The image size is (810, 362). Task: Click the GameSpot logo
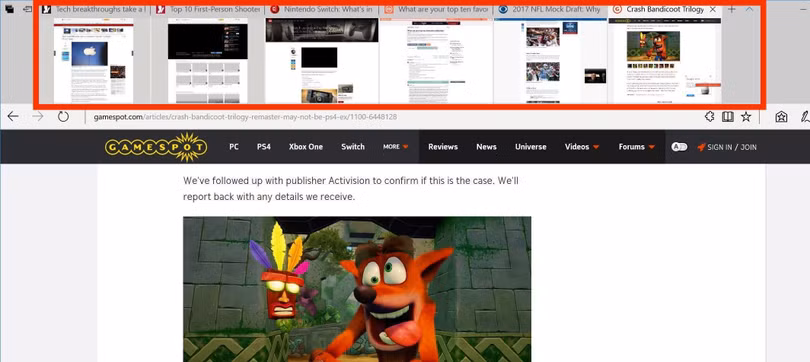(x=156, y=147)
